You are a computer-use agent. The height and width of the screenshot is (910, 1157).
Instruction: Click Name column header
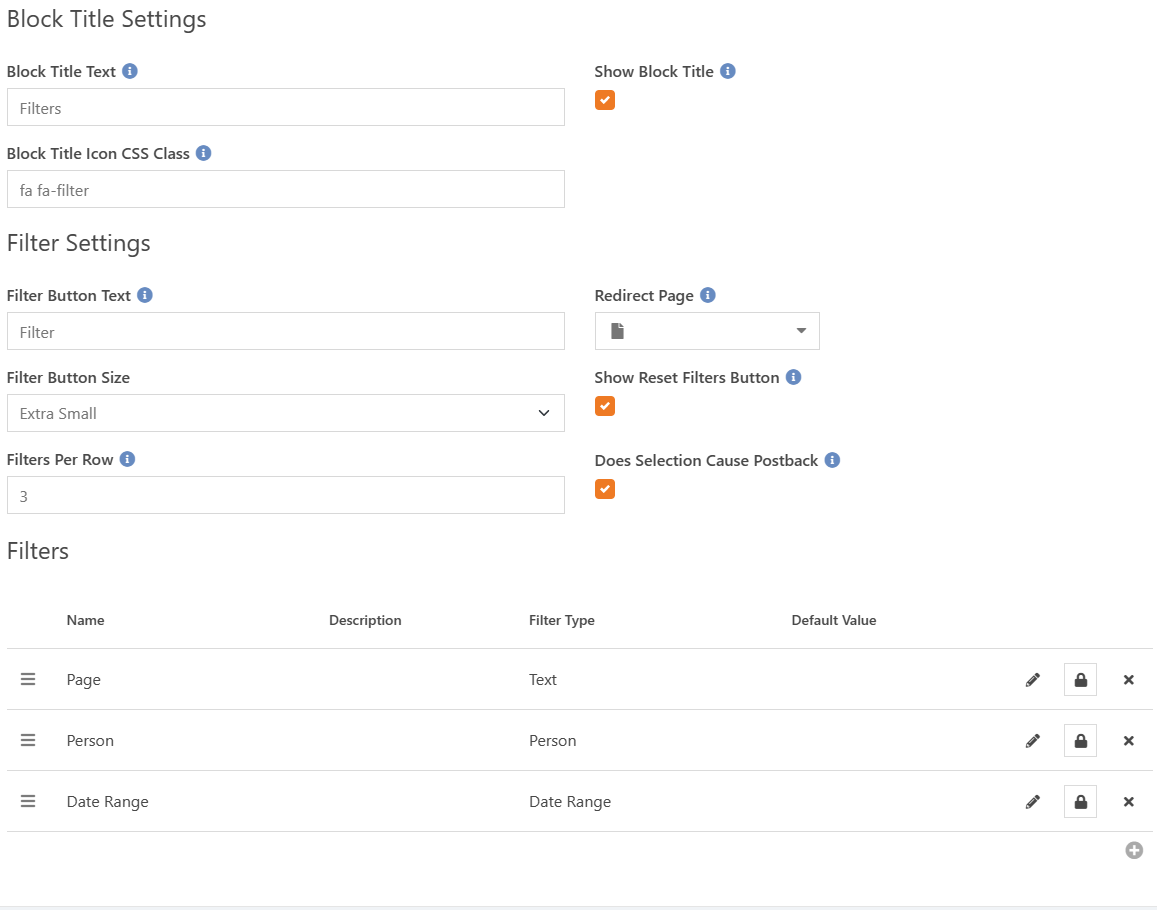point(86,621)
